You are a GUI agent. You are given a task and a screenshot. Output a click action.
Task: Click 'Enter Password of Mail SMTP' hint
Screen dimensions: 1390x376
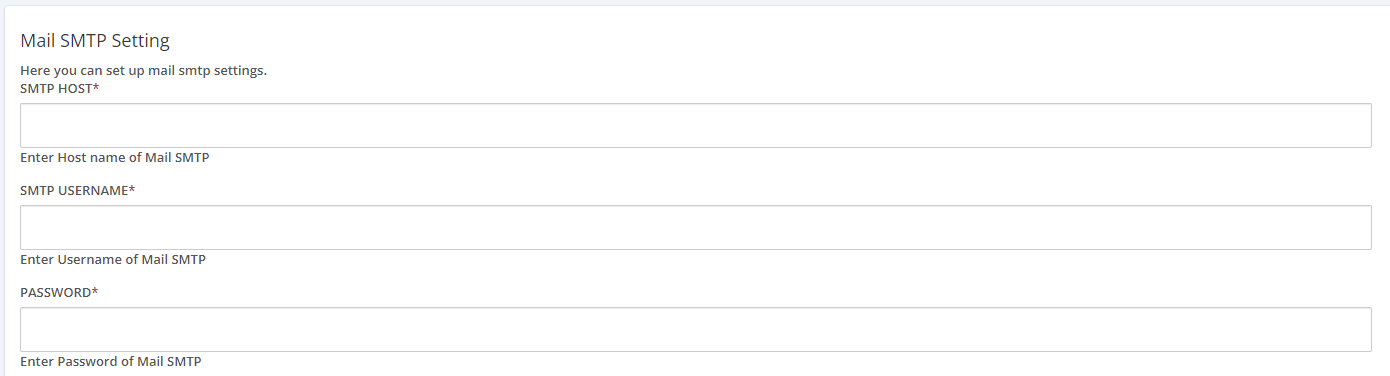(110, 362)
